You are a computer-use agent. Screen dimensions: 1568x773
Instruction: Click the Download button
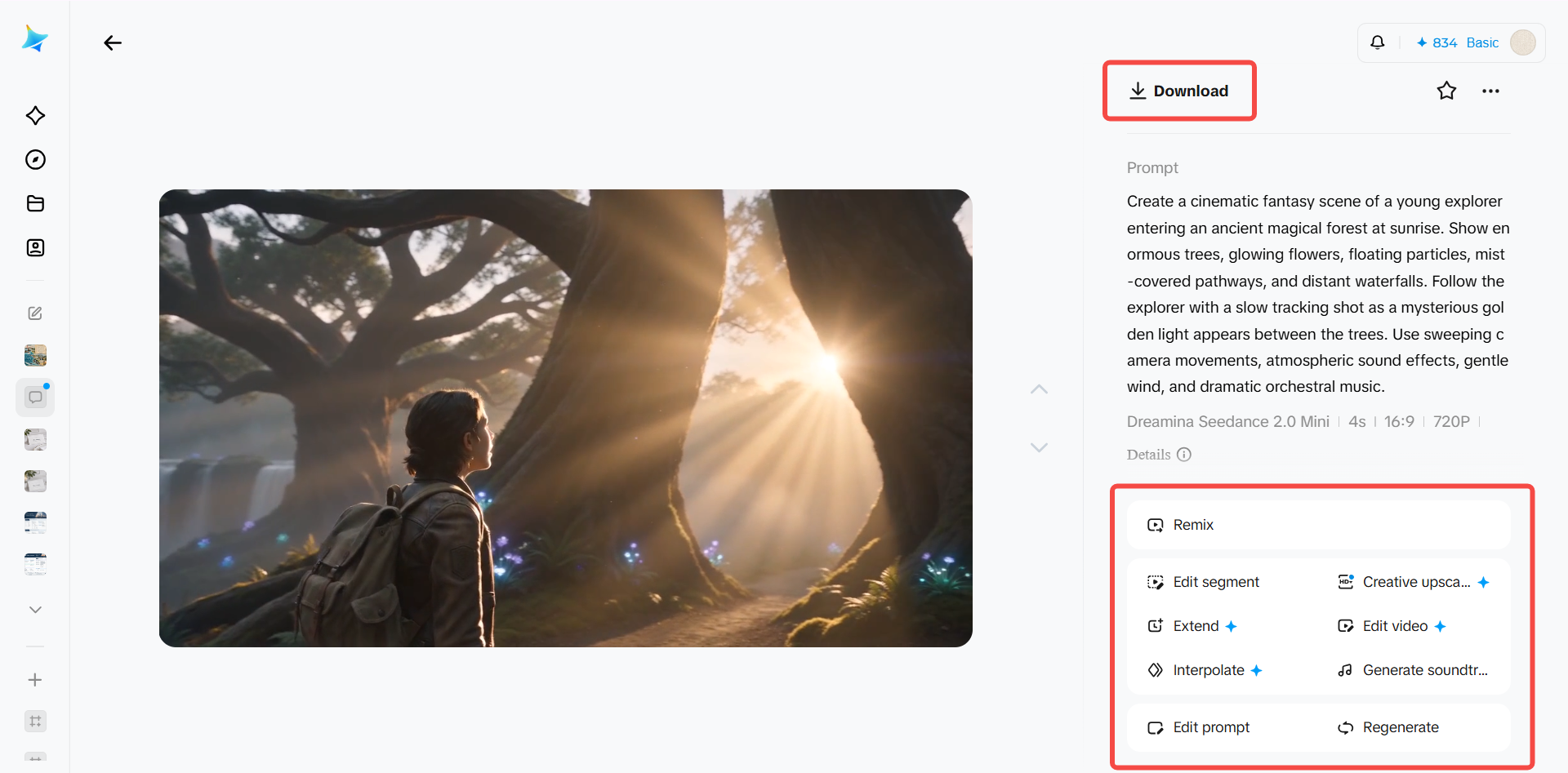tap(1178, 91)
